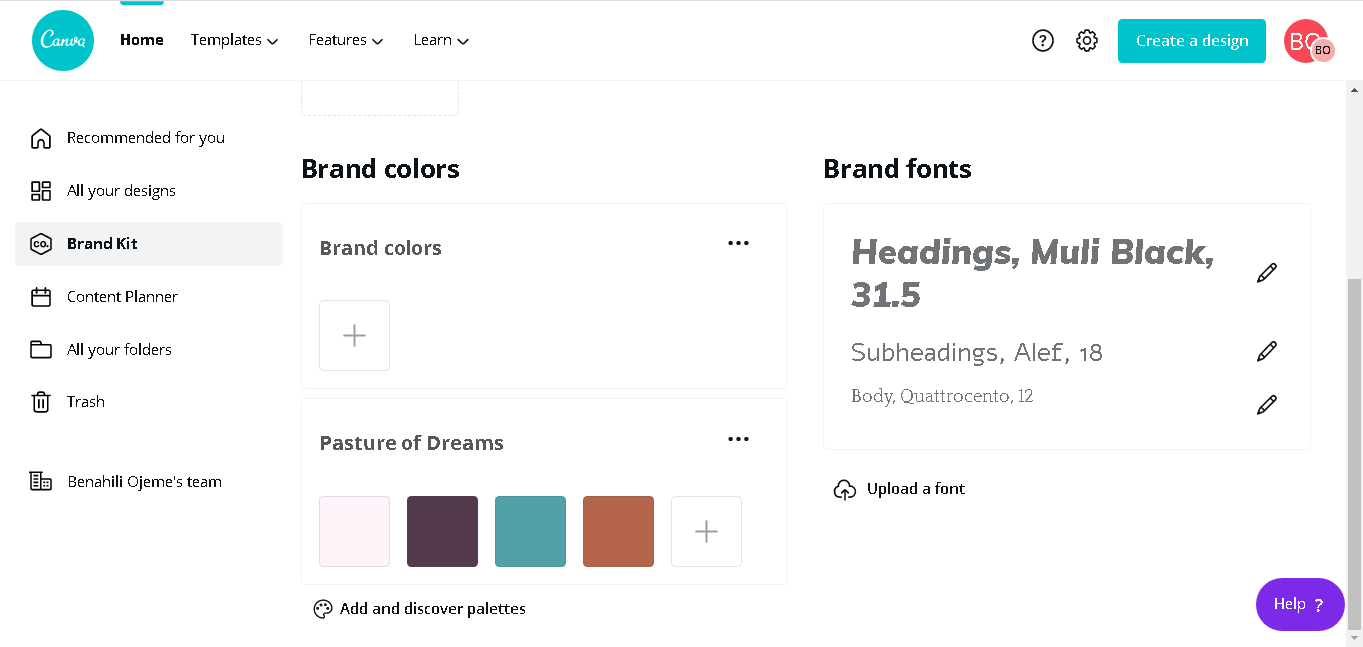
Task: Open the help question mark icon
Action: 1043,41
